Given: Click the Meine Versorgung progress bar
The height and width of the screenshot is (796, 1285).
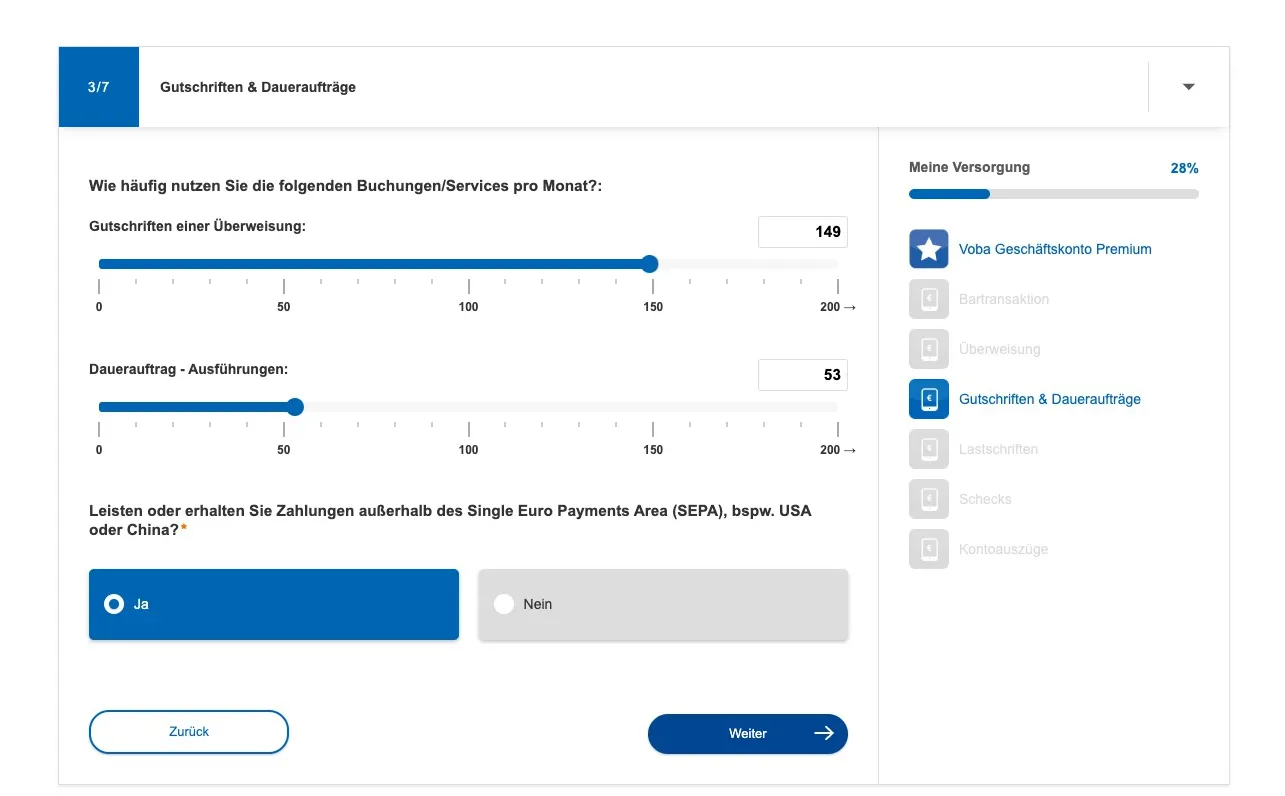Looking at the screenshot, I should pyautogui.click(x=1053, y=194).
